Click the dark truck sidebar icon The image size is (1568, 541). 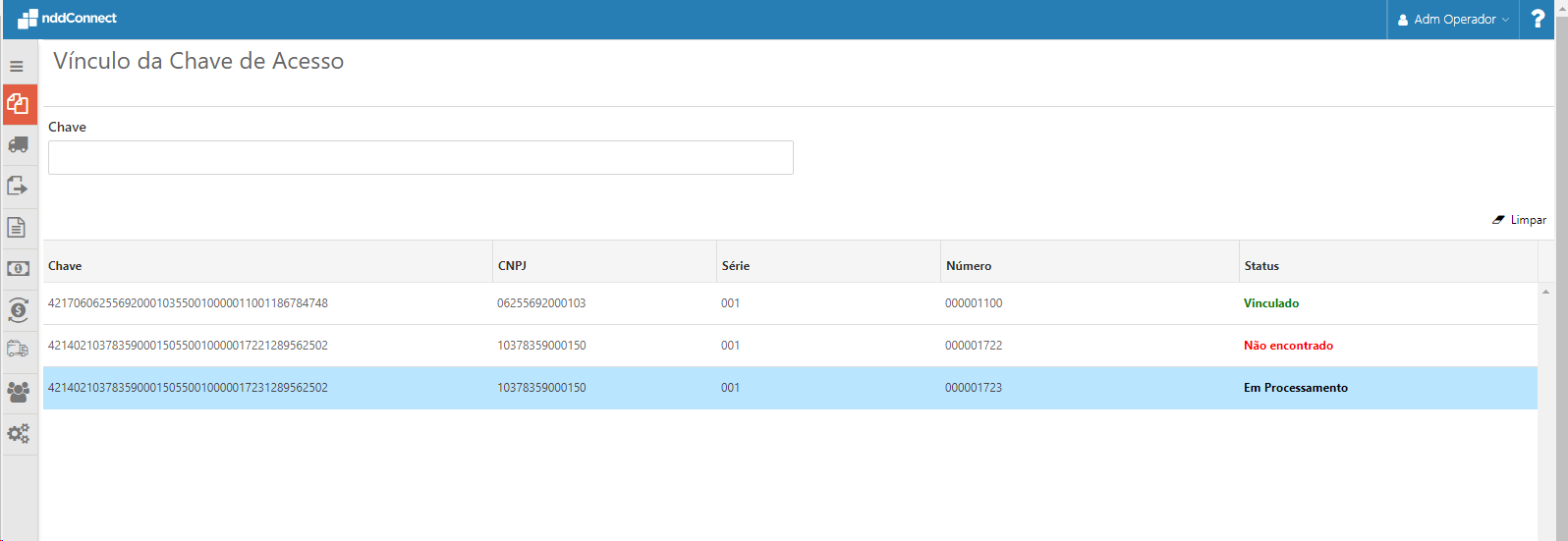tap(18, 145)
